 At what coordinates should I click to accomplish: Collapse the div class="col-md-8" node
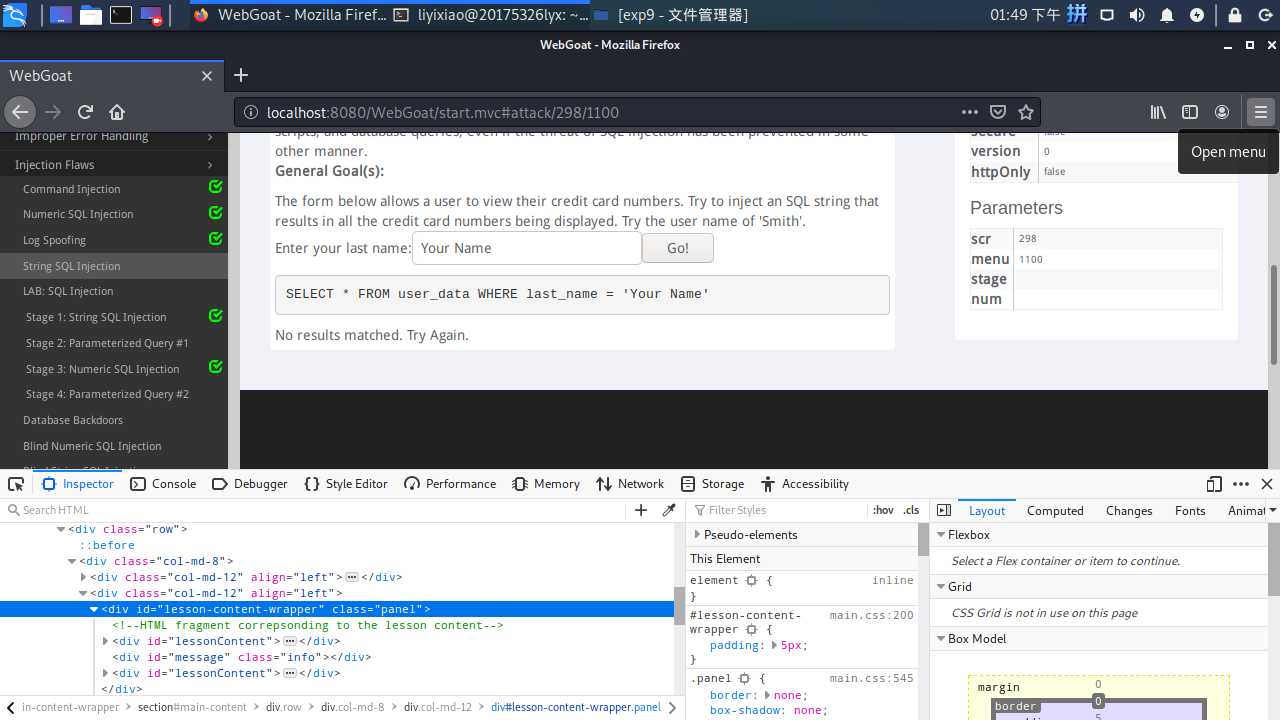pyautogui.click(x=72, y=561)
